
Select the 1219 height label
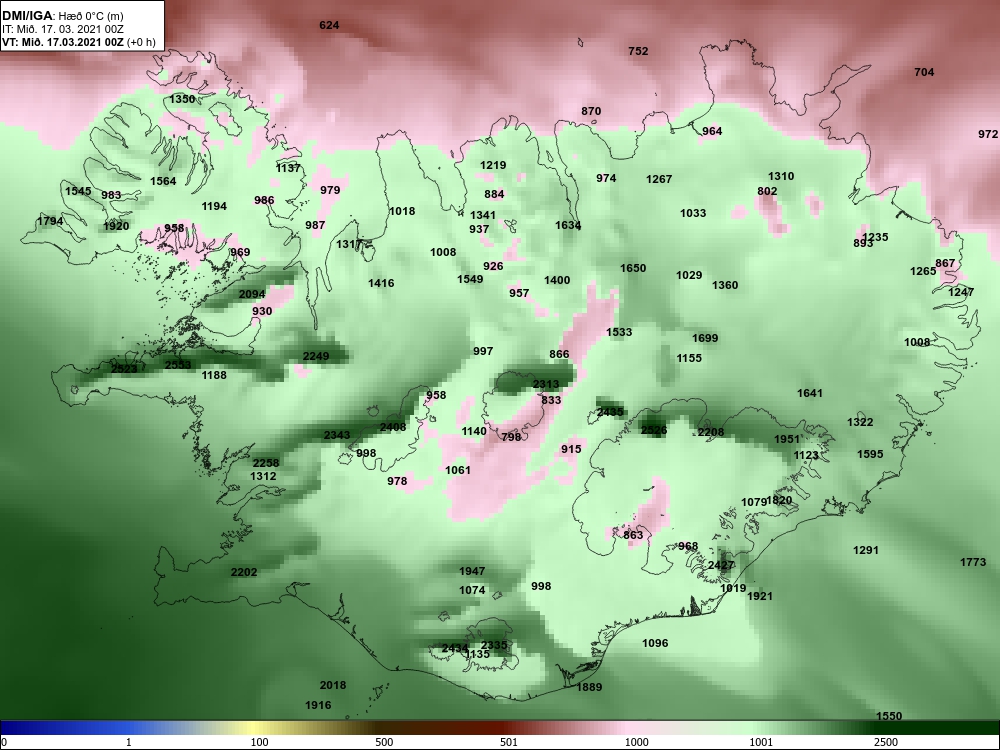coord(493,165)
